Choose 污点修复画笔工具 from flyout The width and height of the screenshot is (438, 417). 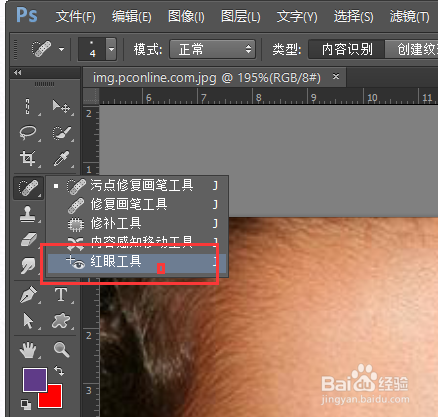tap(137, 185)
